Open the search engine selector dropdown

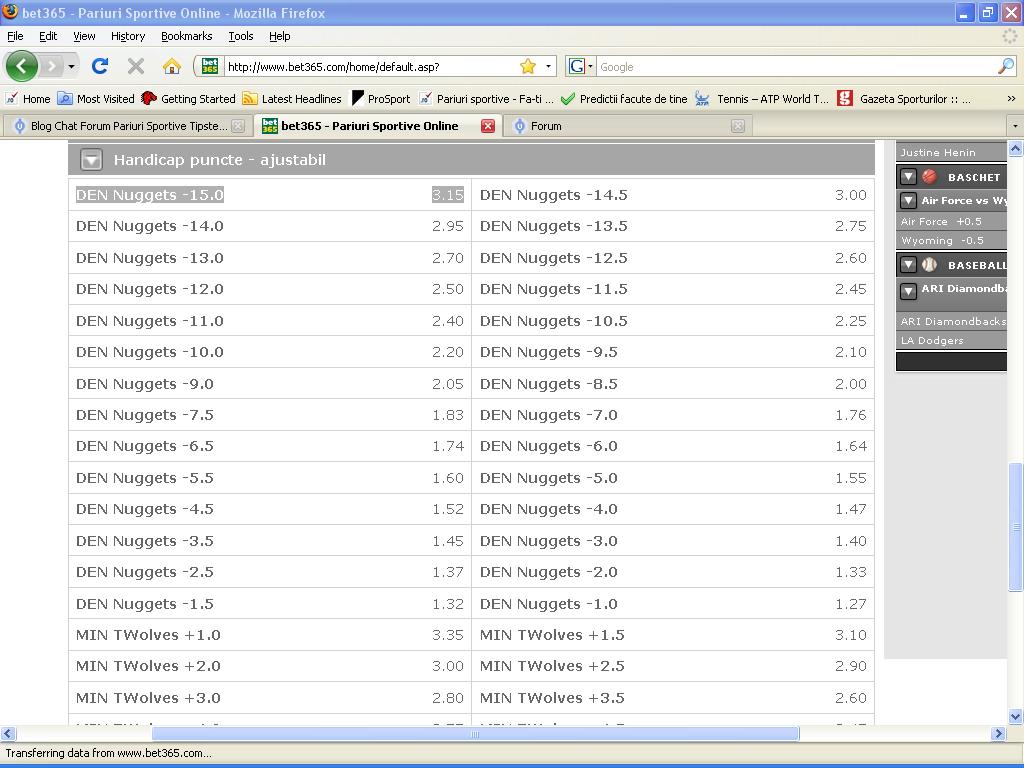tap(590, 66)
